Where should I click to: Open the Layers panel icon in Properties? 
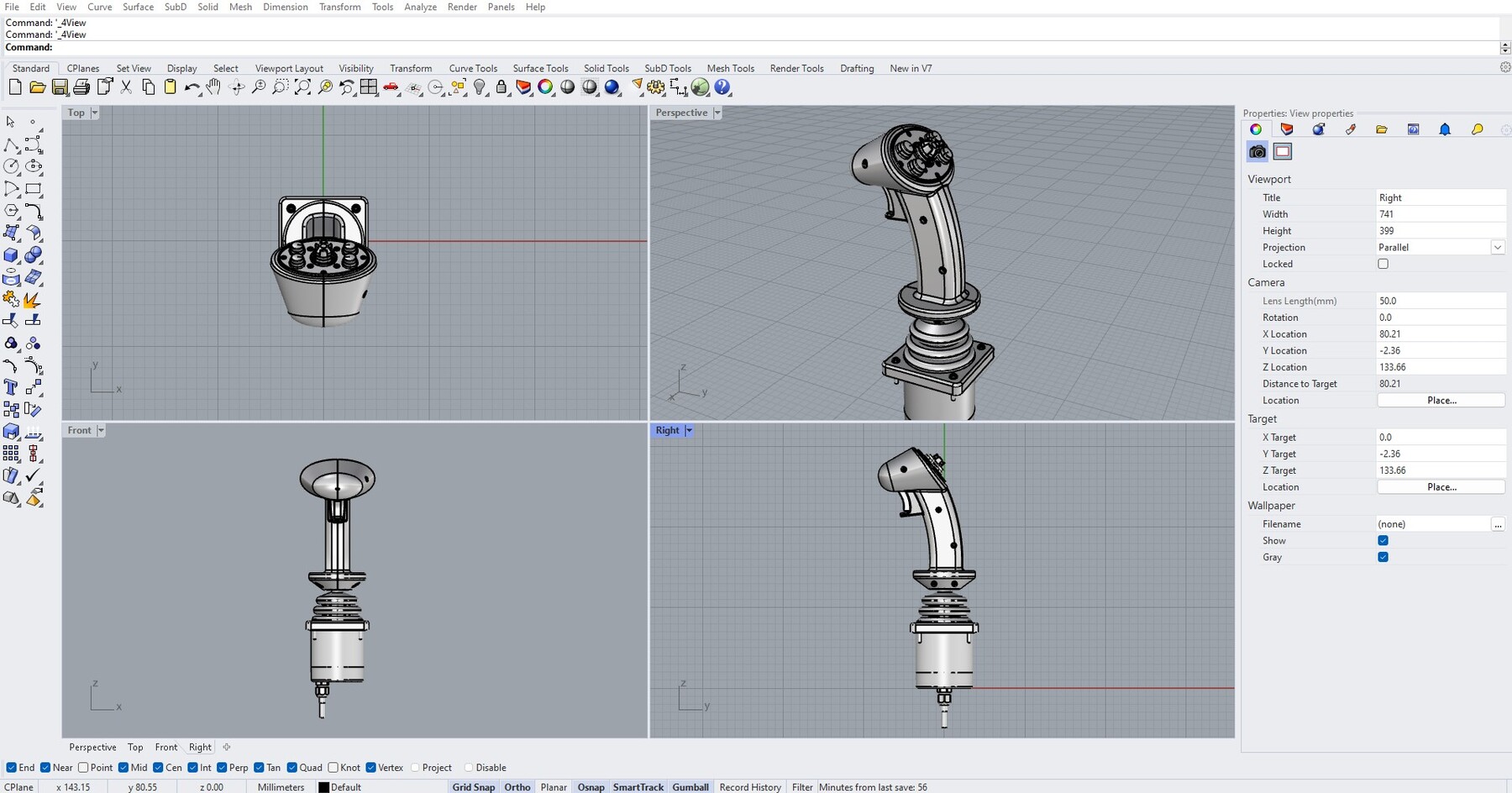coord(1287,129)
